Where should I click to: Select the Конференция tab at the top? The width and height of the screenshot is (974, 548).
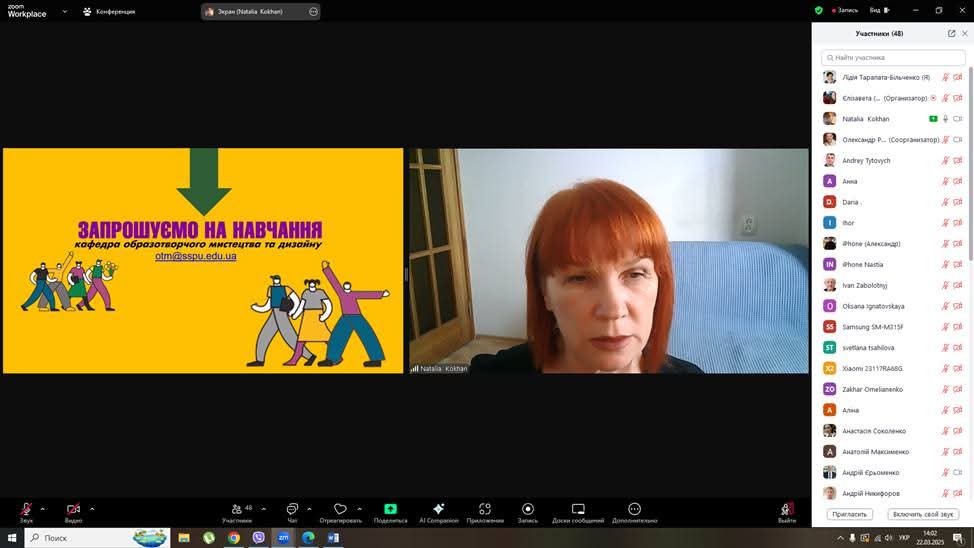[109, 12]
